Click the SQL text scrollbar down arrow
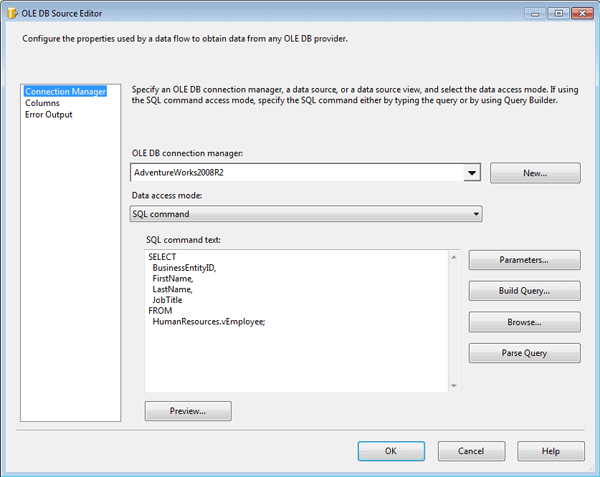Screen dimensions: 600x477 pos(453,386)
